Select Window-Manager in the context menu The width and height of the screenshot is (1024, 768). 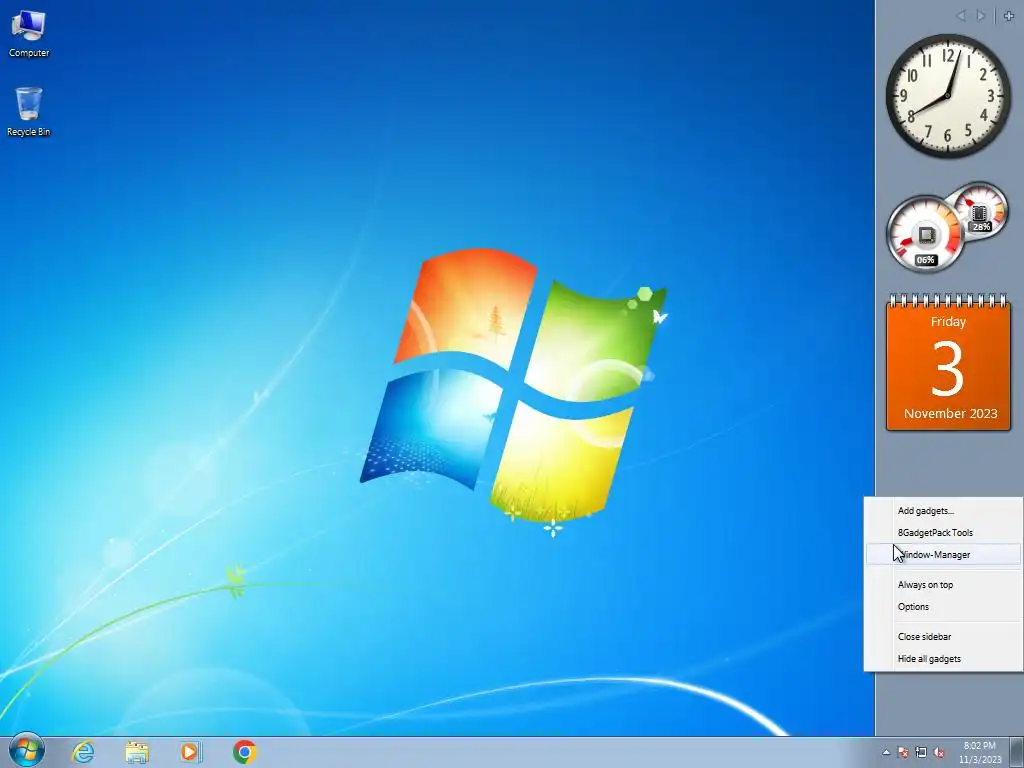(943, 554)
